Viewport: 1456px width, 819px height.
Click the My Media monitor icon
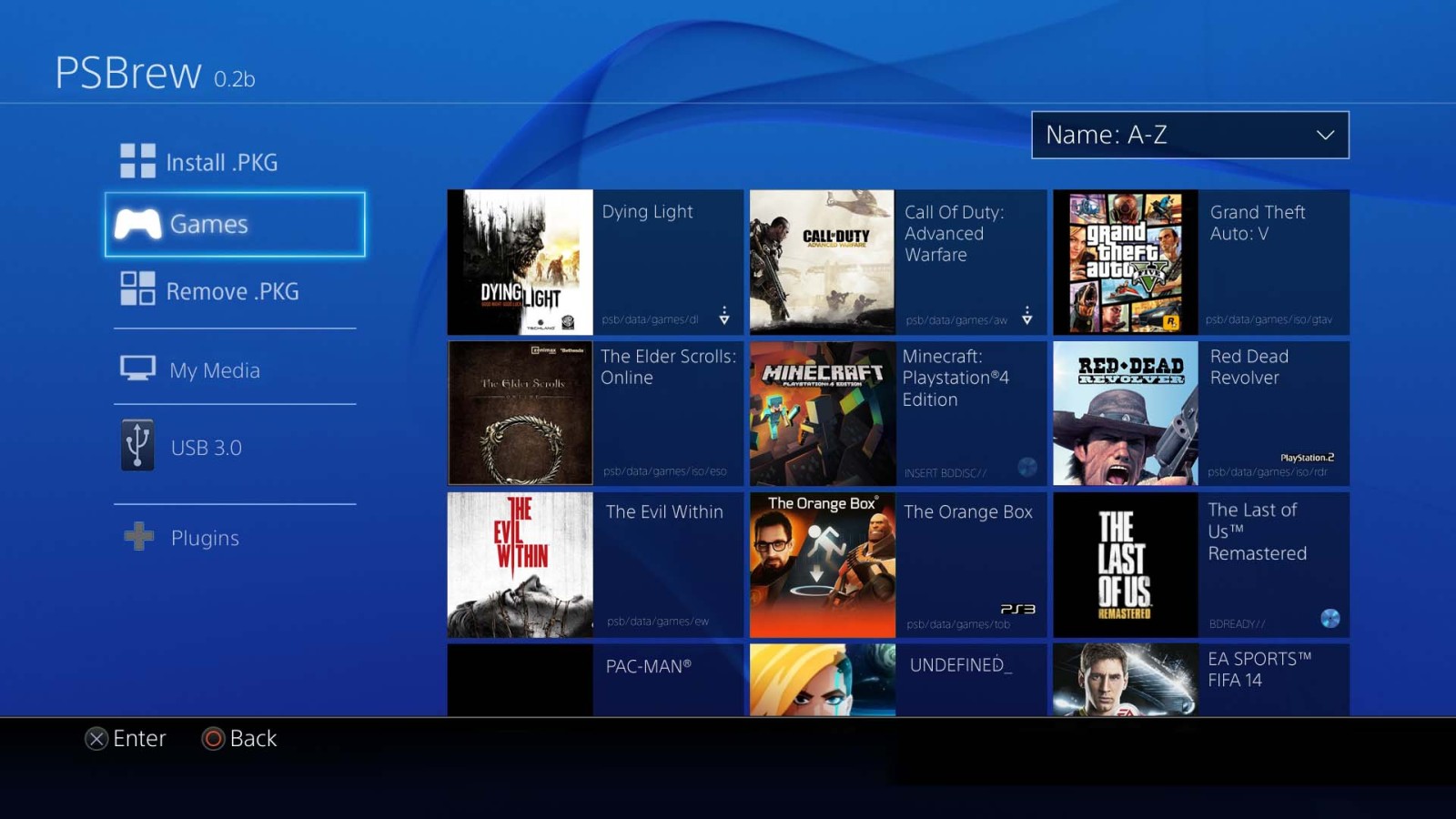[138, 369]
